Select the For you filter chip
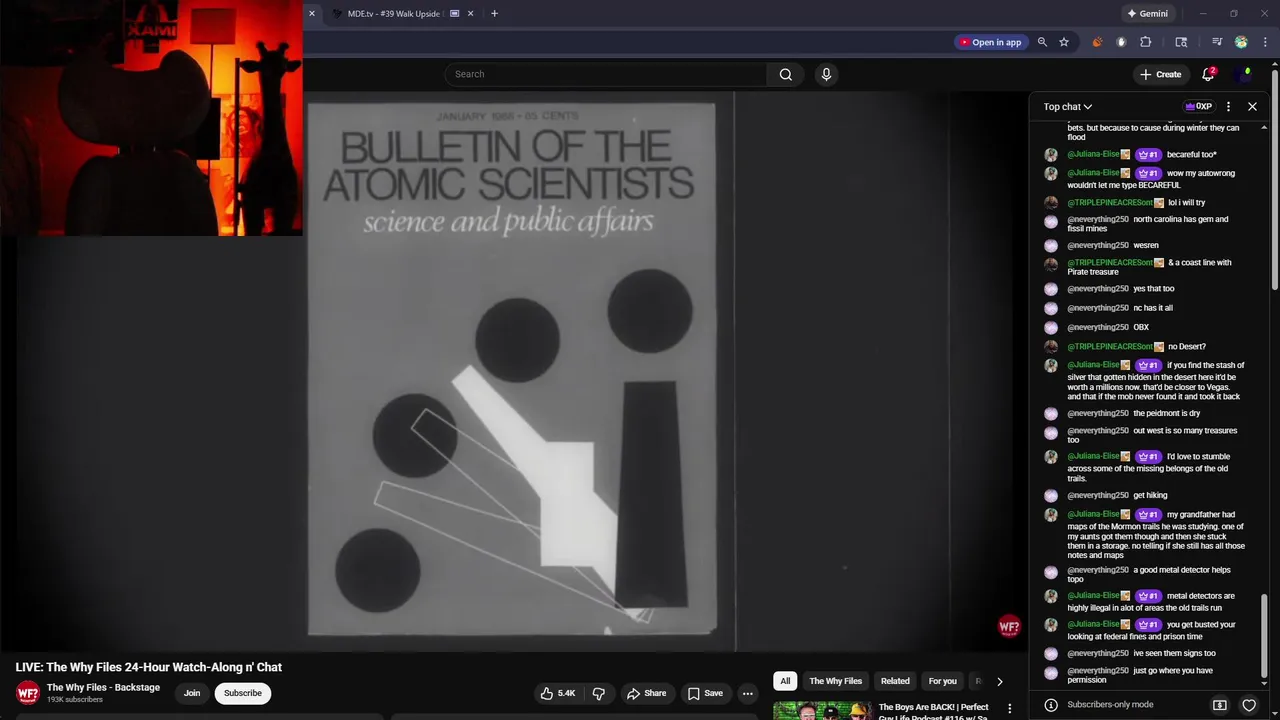The height and width of the screenshot is (720, 1280). coord(942,681)
